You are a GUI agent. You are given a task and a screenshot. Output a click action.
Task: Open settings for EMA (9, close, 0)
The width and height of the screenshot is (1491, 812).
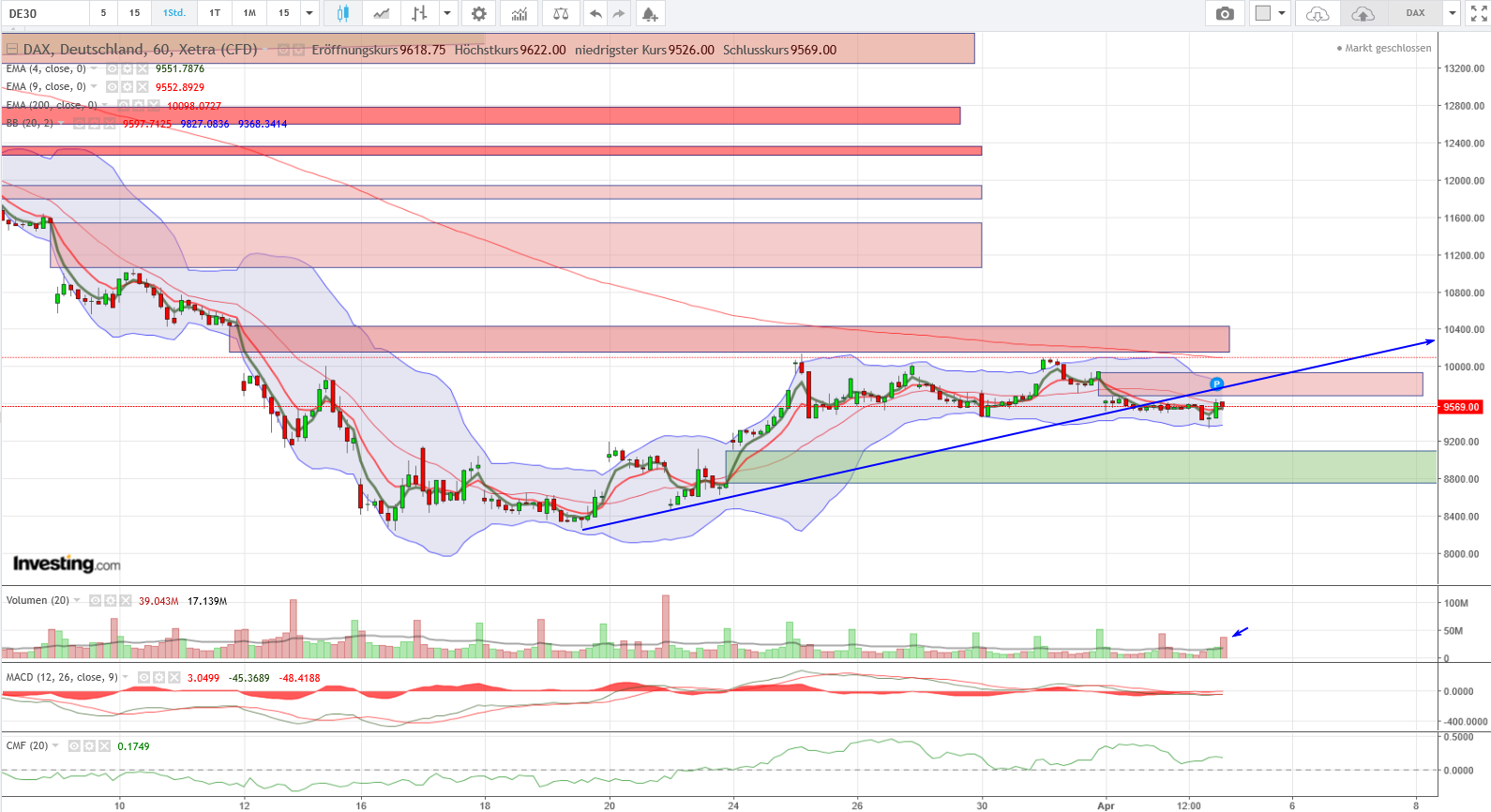(127, 86)
